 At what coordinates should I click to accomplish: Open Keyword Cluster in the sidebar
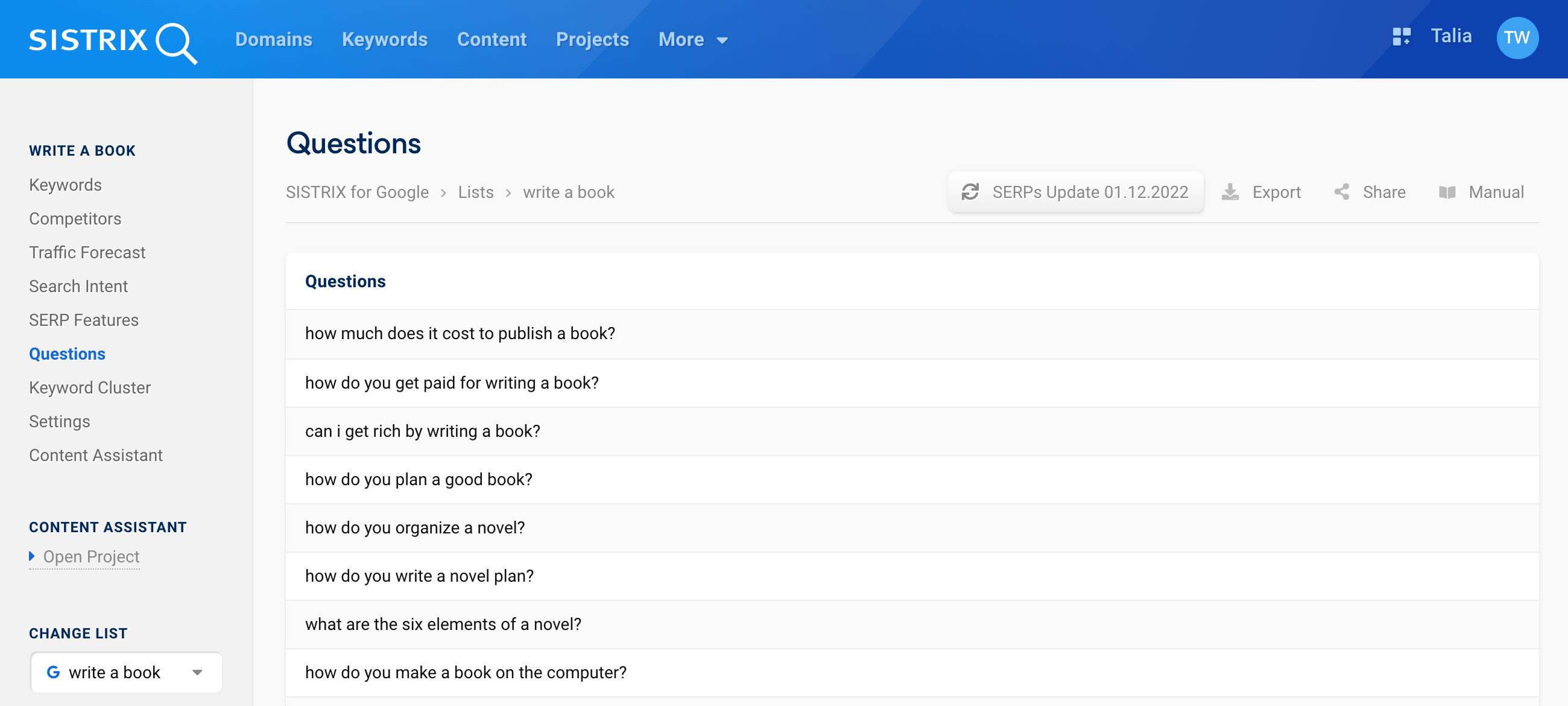tap(89, 387)
